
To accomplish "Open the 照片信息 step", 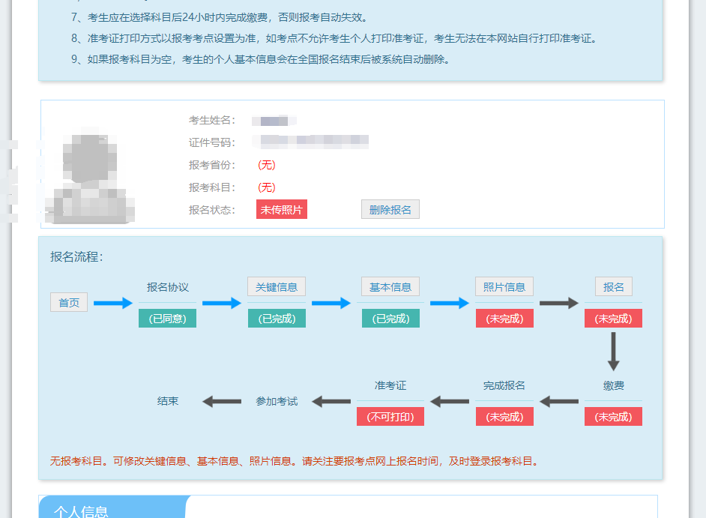I will pos(504,287).
